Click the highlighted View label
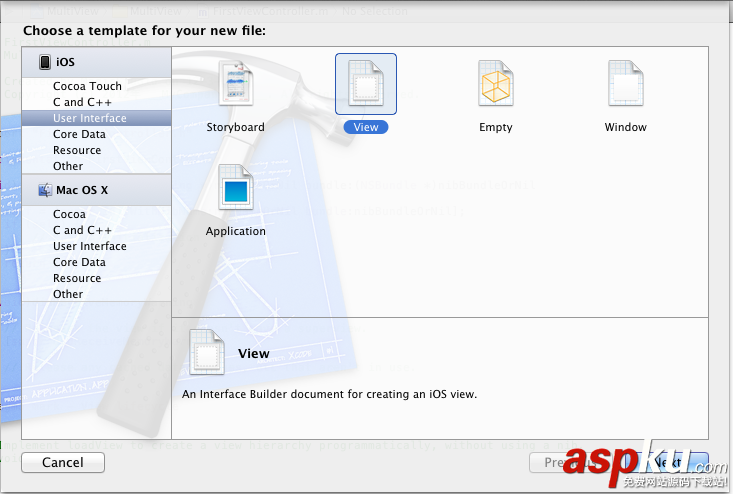Viewport: 733px width, 494px height. [x=366, y=127]
